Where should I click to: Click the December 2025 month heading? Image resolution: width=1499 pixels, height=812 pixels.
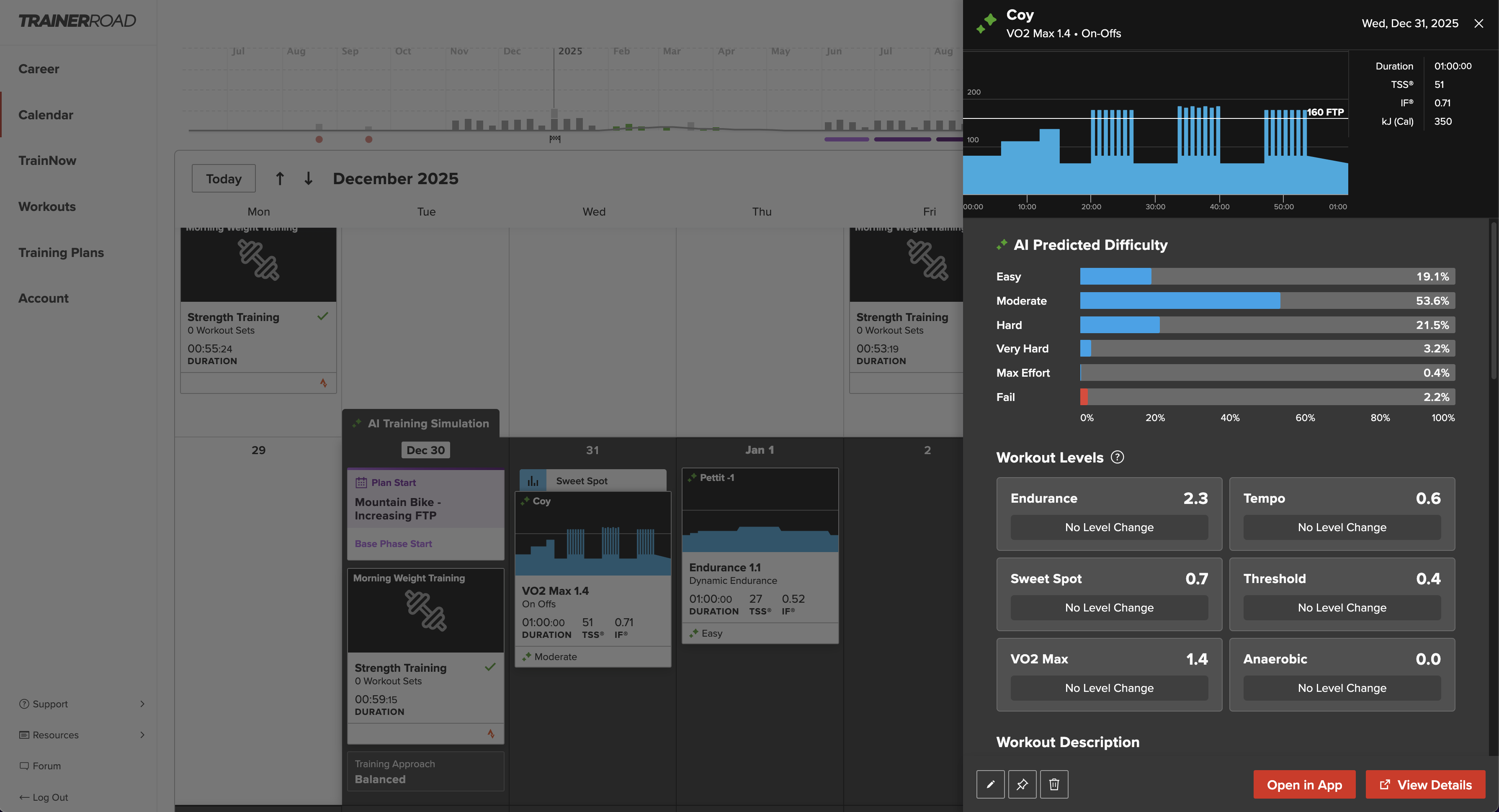[x=395, y=179]
